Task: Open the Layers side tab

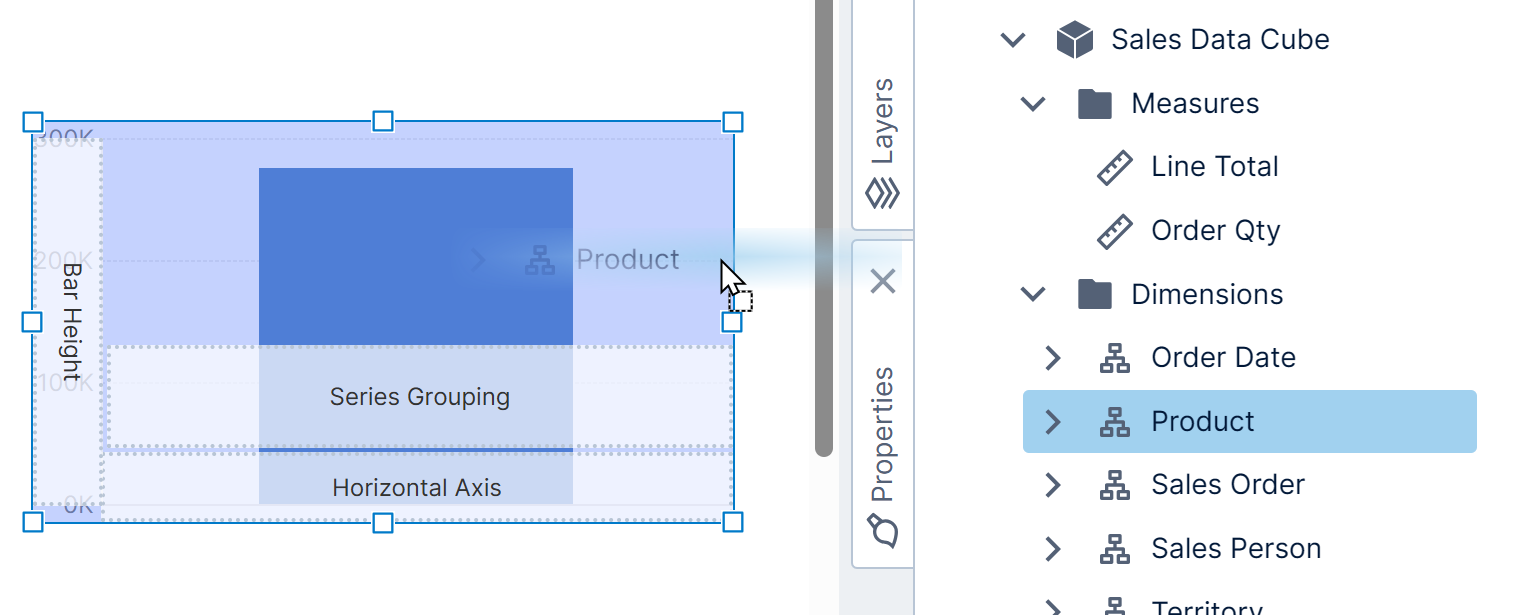Action: coord(882,140)
